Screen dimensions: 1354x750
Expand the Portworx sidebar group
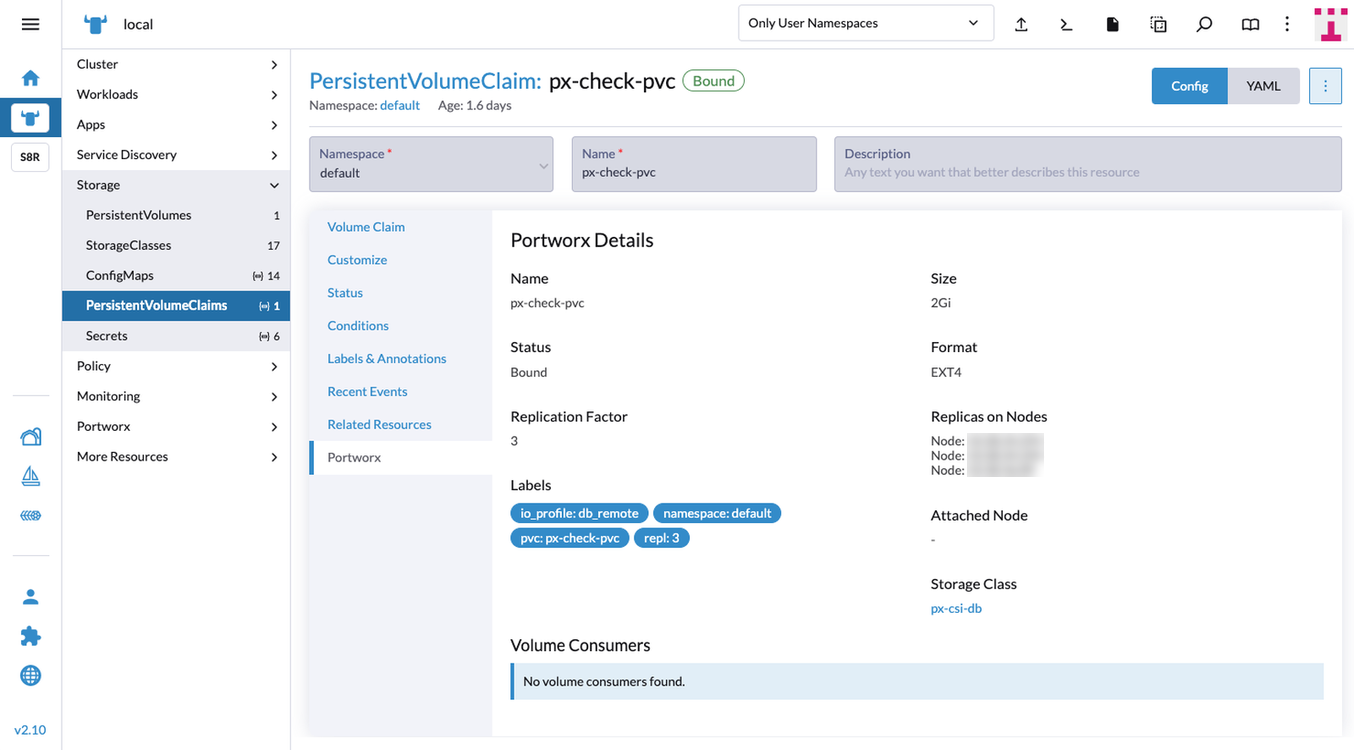(x=176, y=426)
